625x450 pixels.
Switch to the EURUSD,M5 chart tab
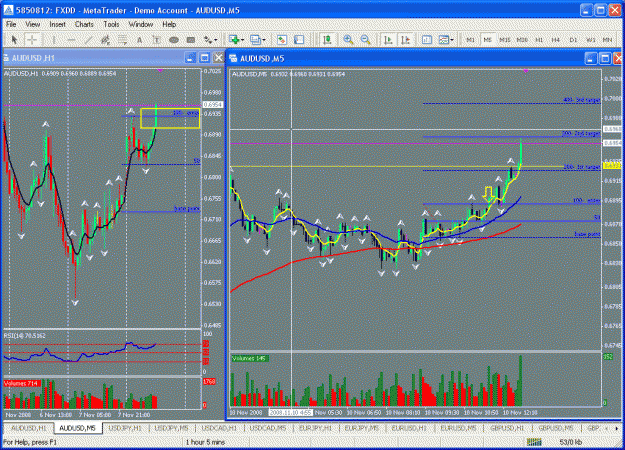[x=458, y=428]
